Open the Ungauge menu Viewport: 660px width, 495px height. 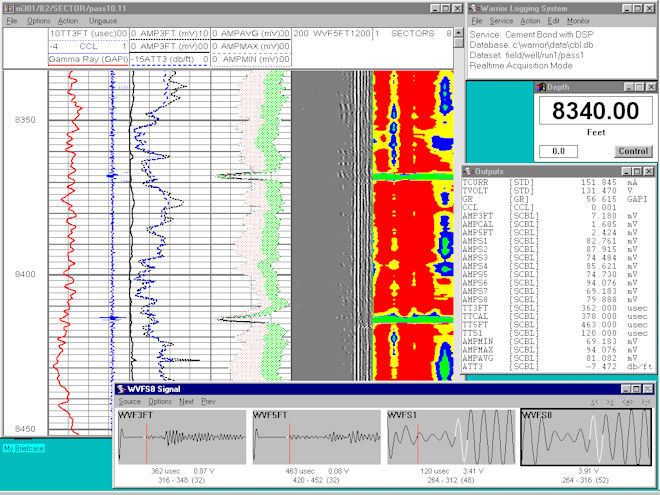tap(102, 20)
